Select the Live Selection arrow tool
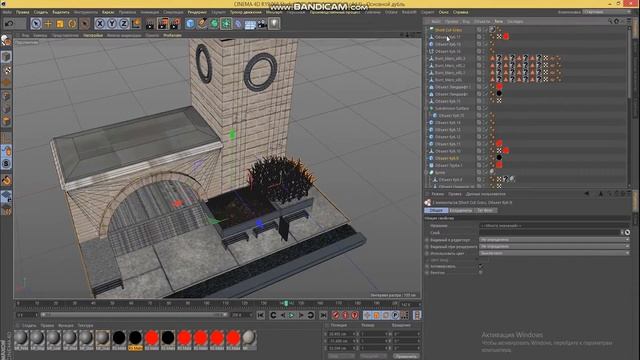The image size is (640, 360). (x=36, y=24)
